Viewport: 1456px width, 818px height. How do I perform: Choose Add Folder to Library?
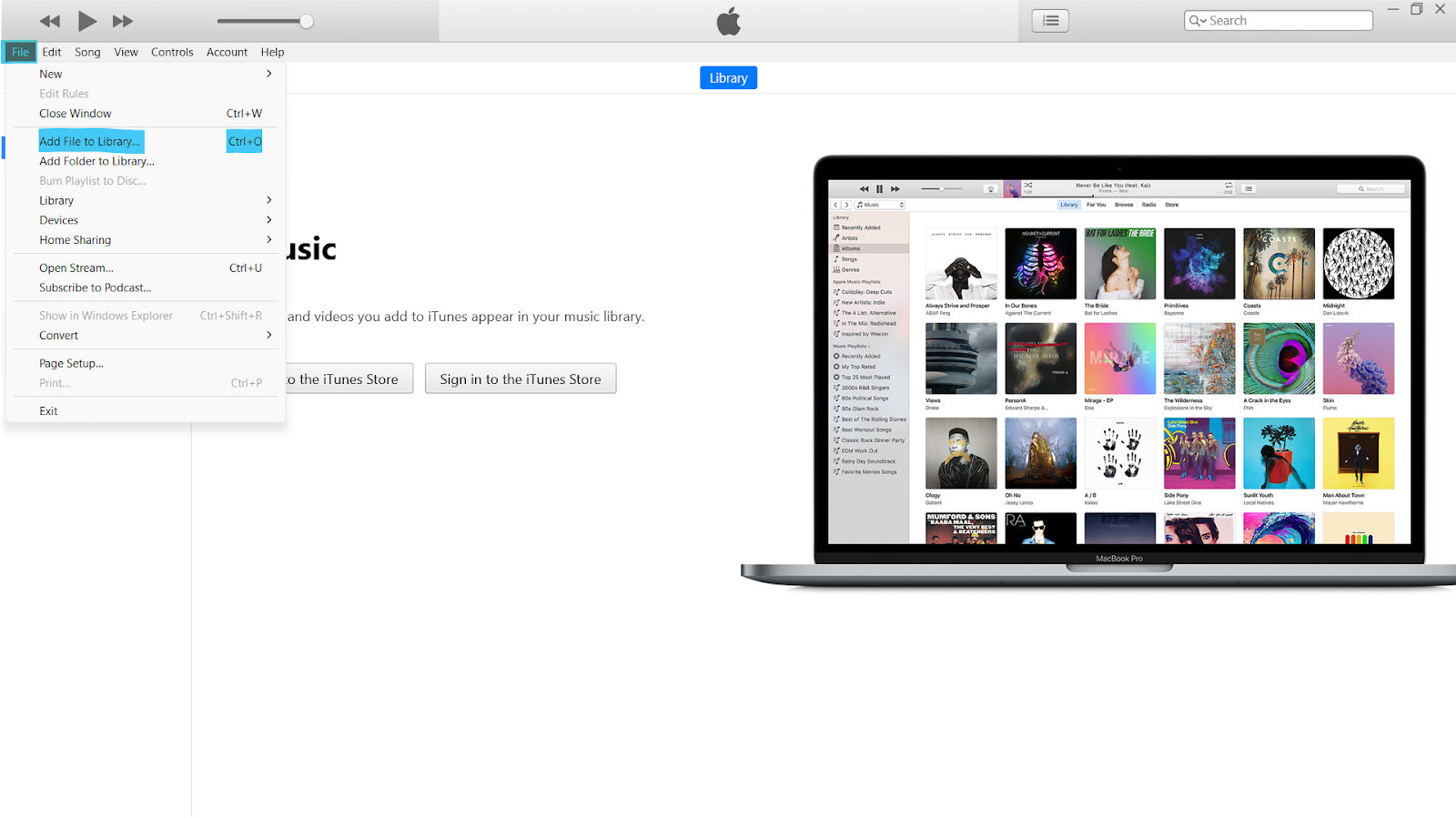point(96,161)
